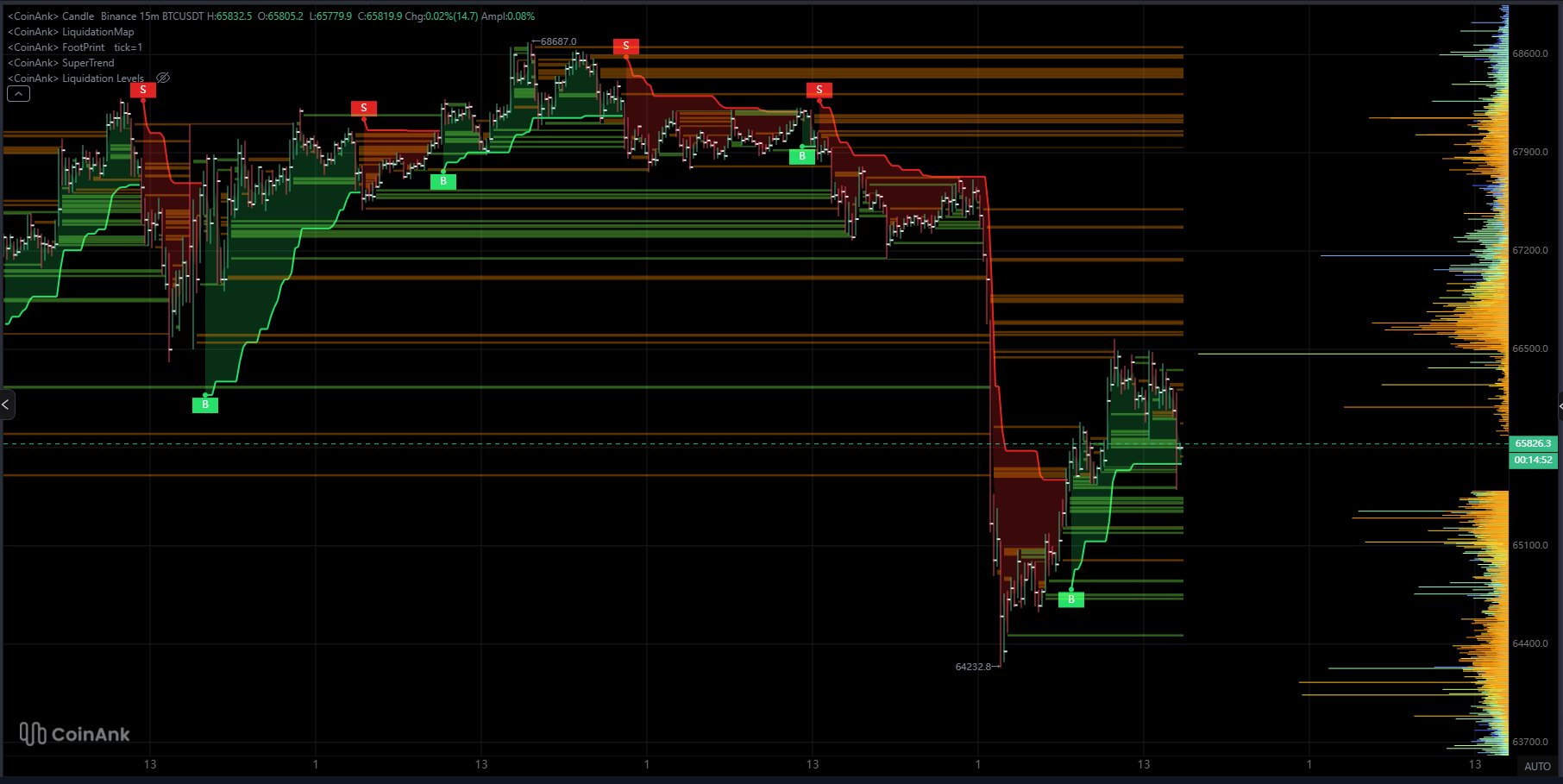Click the most recent B buy marker
Image resolution: width=1563 pixels, height=784 pixels.
1071,599
